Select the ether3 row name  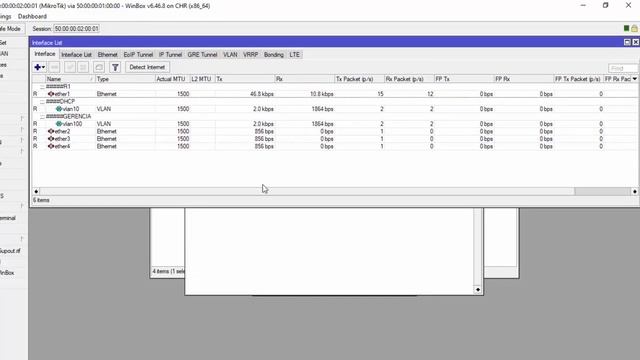coord(62,139)
